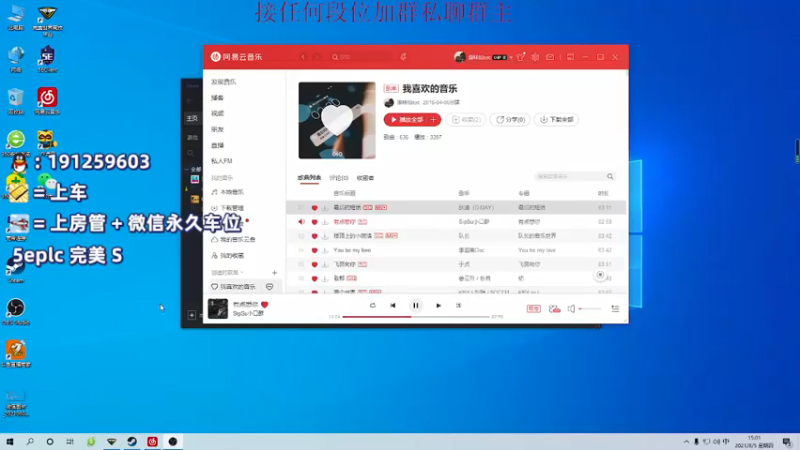
Task: Switch to mini player mode icon
Action: (x=570, y=57)
